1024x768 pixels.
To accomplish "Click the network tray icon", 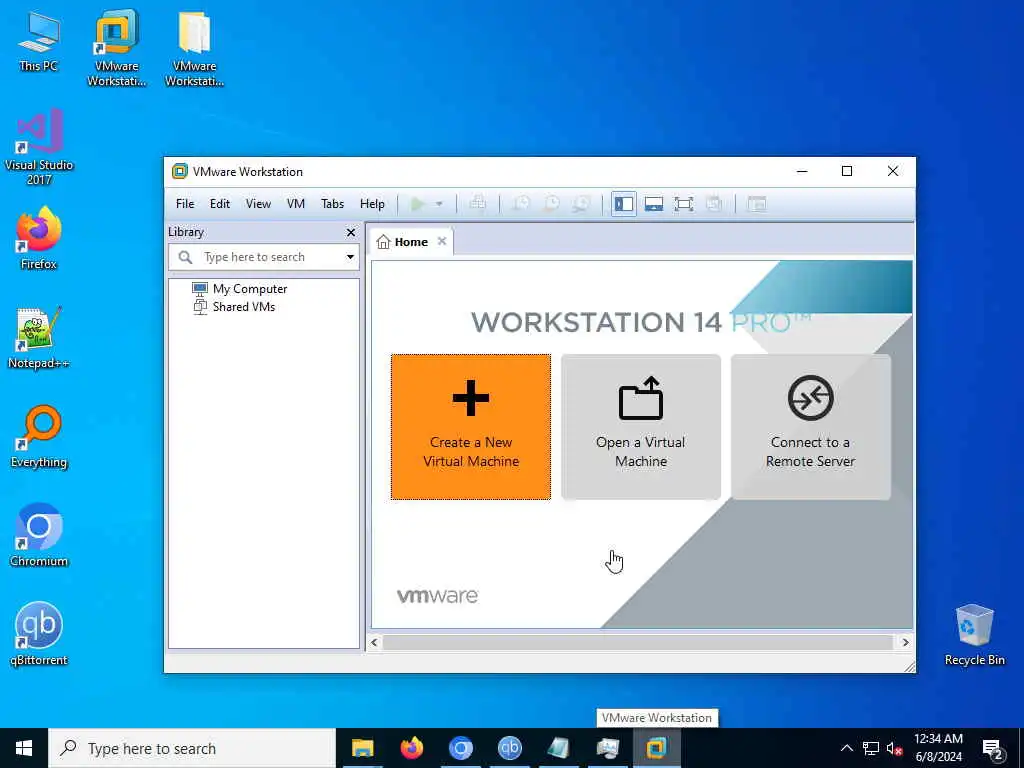I will [x=871, y=748].
